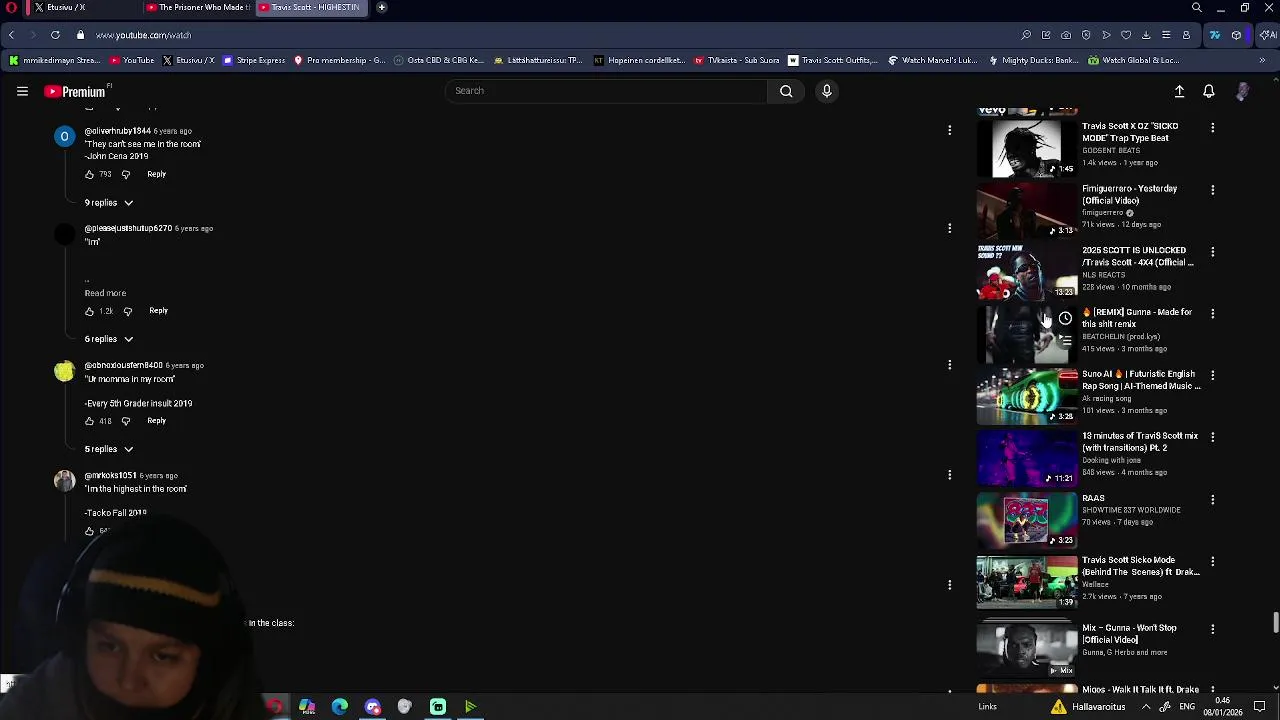Open options for @oliverhruby1844 comment
This screenshot has height=720, width=1280.
pos(949,130)
